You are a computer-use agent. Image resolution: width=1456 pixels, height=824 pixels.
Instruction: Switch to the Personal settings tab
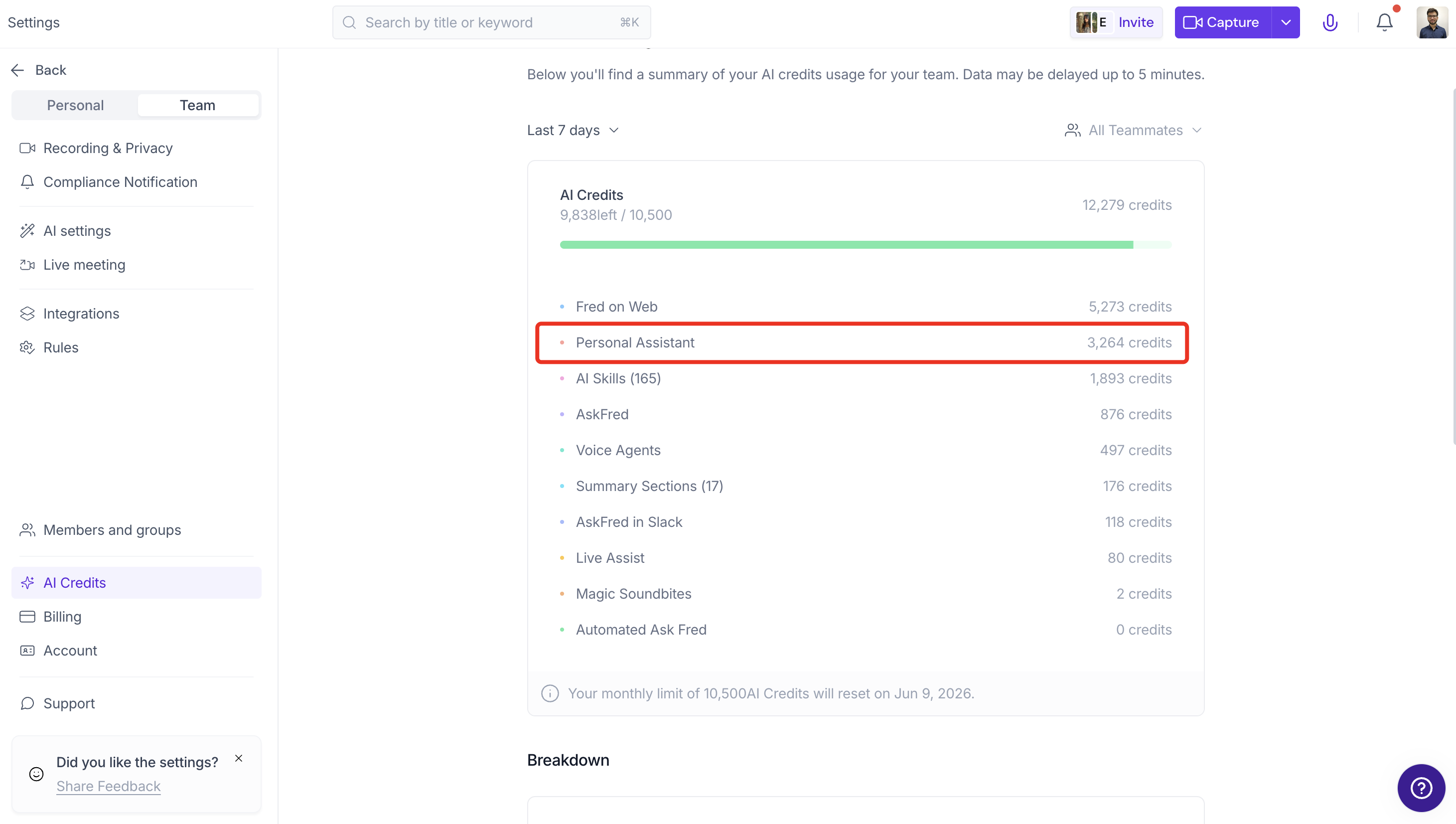[75, 105]
